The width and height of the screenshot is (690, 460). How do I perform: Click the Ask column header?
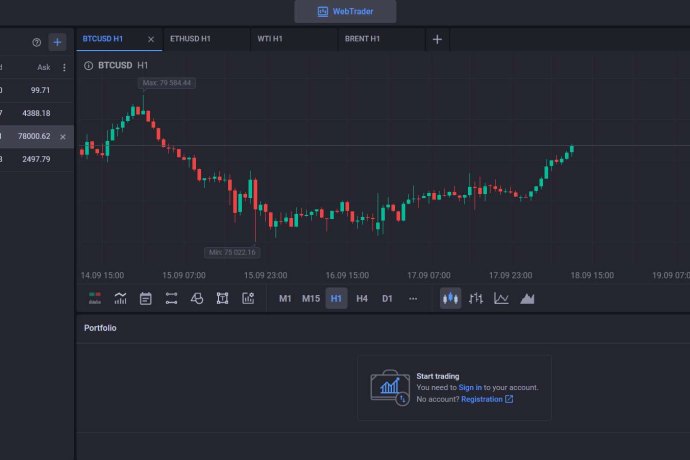click(x=44, y=67)
